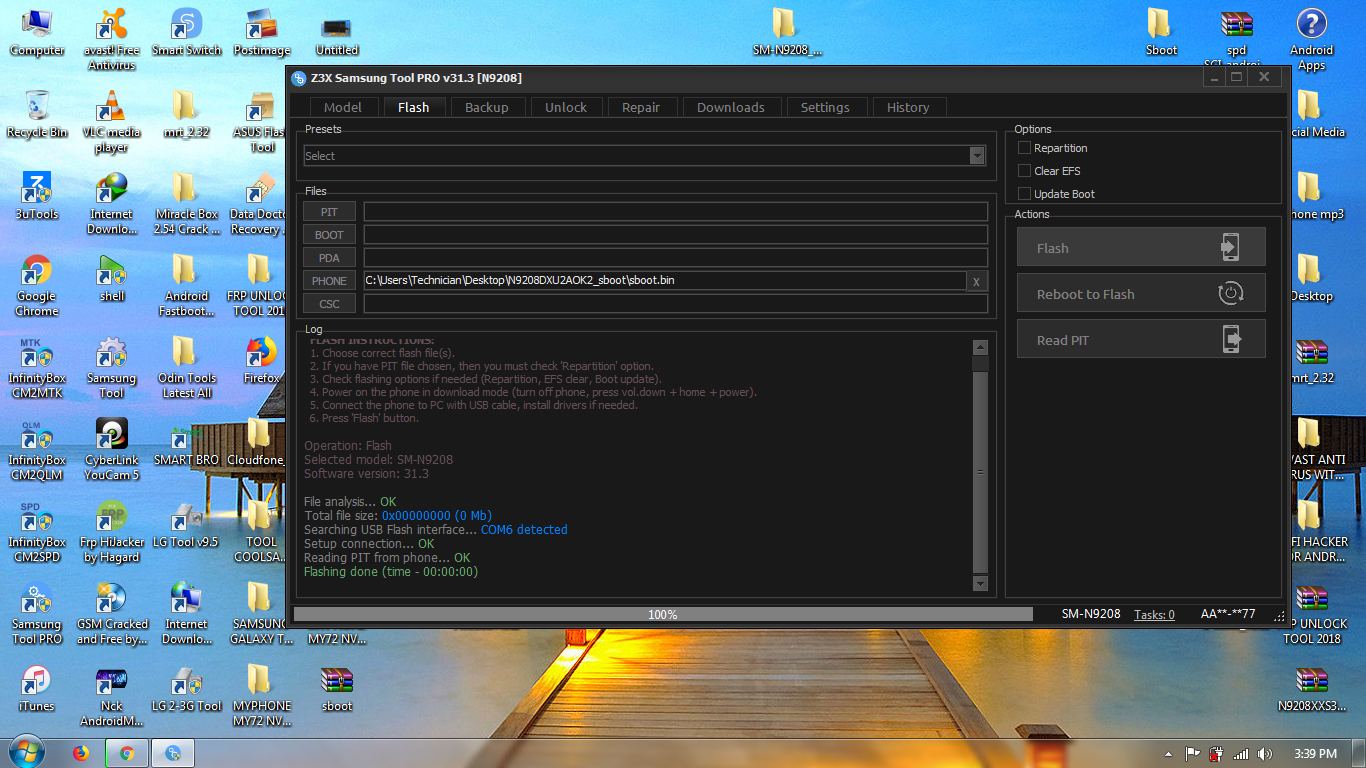The image size is (1366, 768).
Task: Clear the PHONE file path with X
Action: click(x=977, y=281)
